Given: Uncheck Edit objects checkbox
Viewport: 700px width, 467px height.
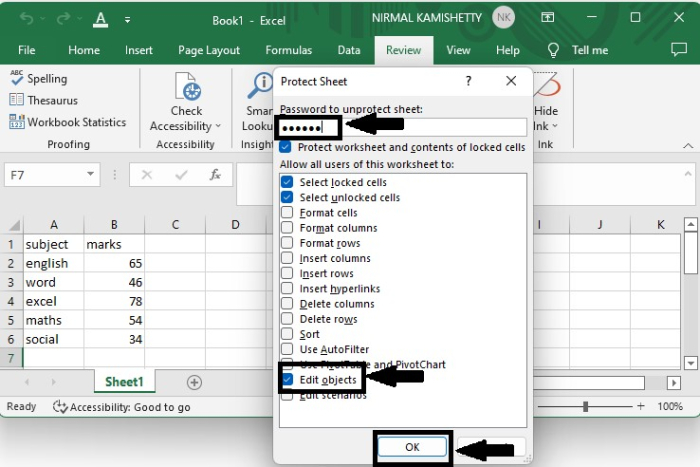Looking at the screenshot, I should click(x=287, y=379).
